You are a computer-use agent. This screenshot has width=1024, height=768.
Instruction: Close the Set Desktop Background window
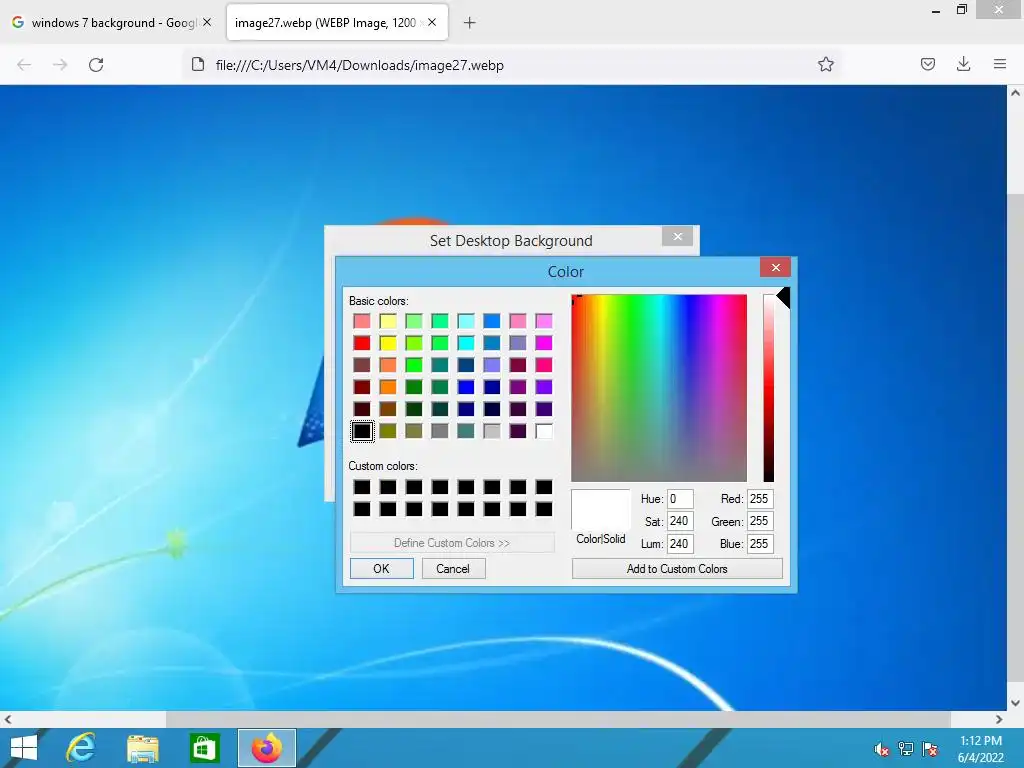(677, 236)
